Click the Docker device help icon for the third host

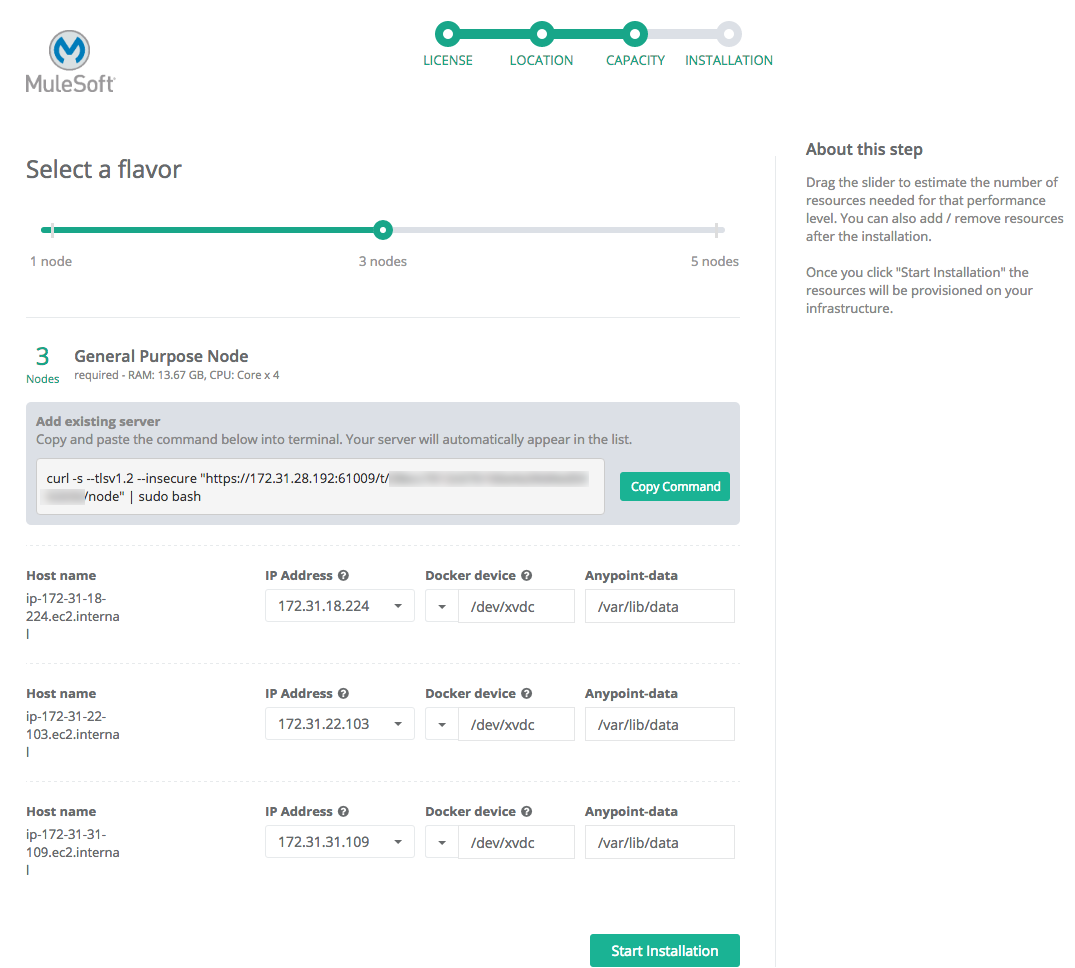526,812
